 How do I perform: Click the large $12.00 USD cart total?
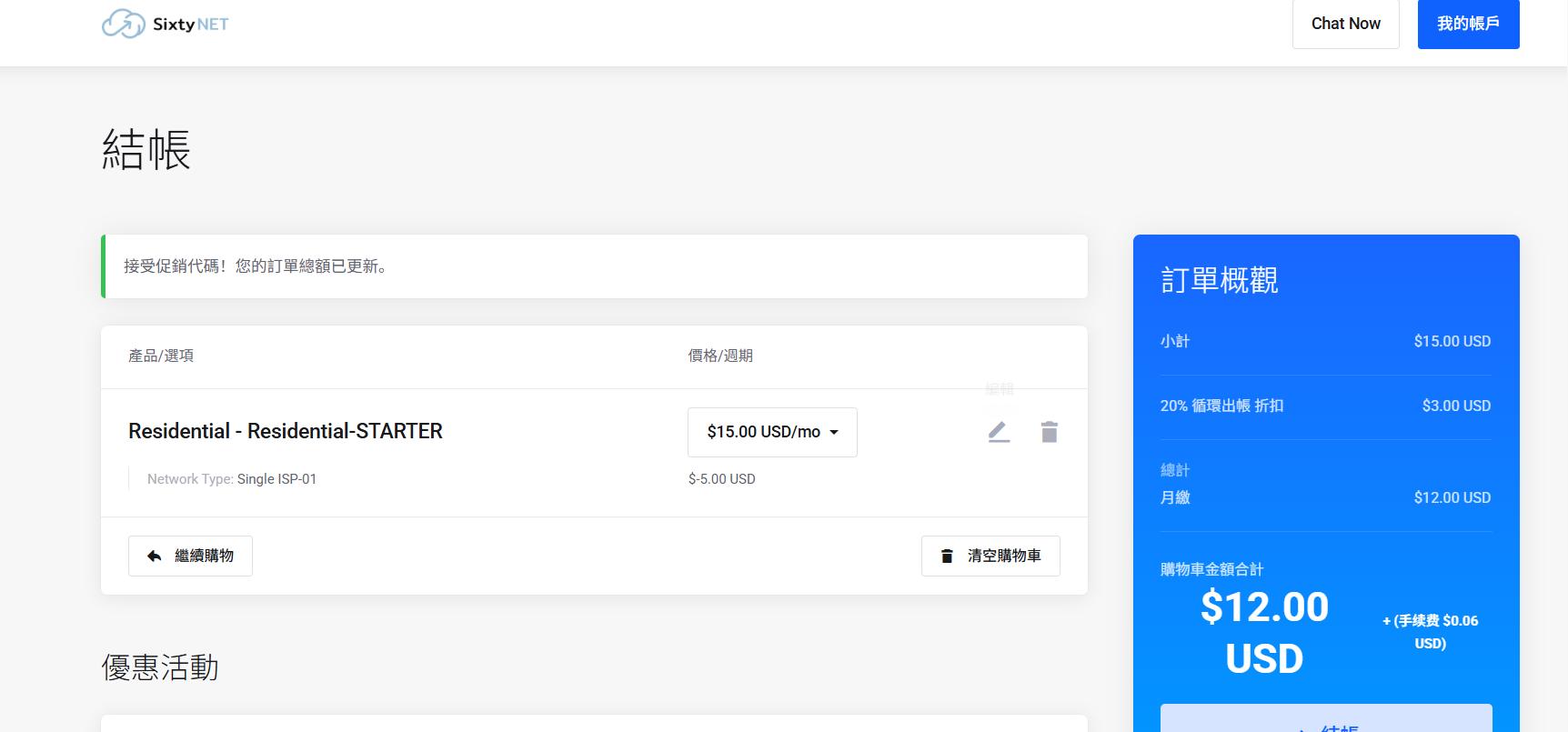click(x=1264, y=632)
